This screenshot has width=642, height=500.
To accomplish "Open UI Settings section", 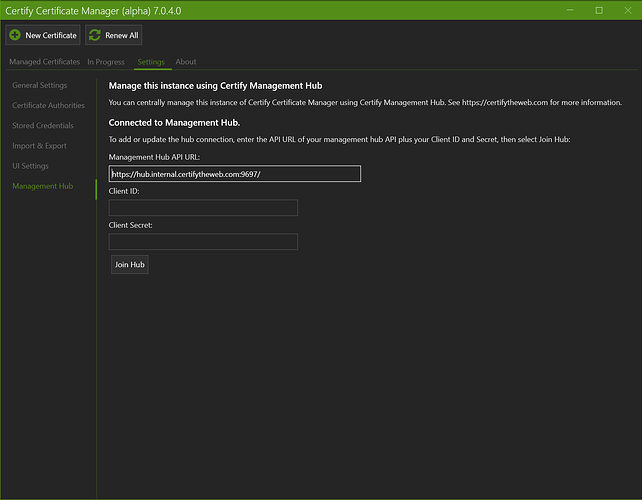I will point(30,166).
